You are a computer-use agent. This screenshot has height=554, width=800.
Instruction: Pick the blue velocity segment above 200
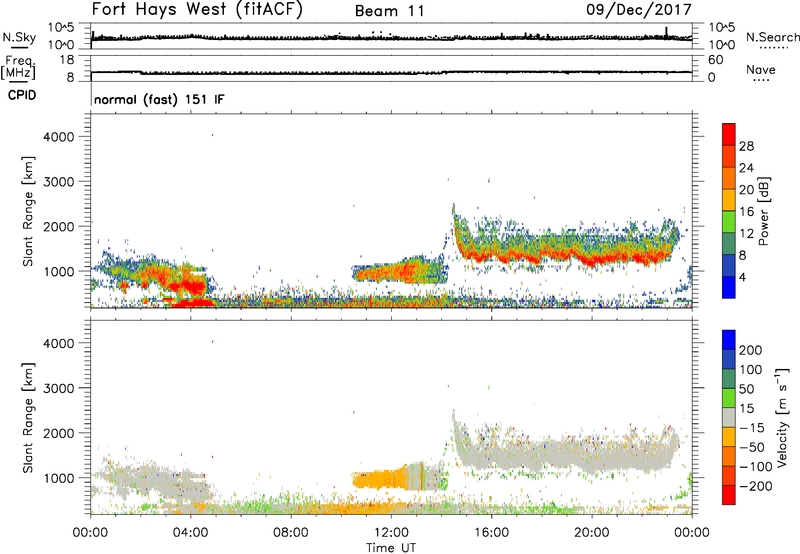729,340
